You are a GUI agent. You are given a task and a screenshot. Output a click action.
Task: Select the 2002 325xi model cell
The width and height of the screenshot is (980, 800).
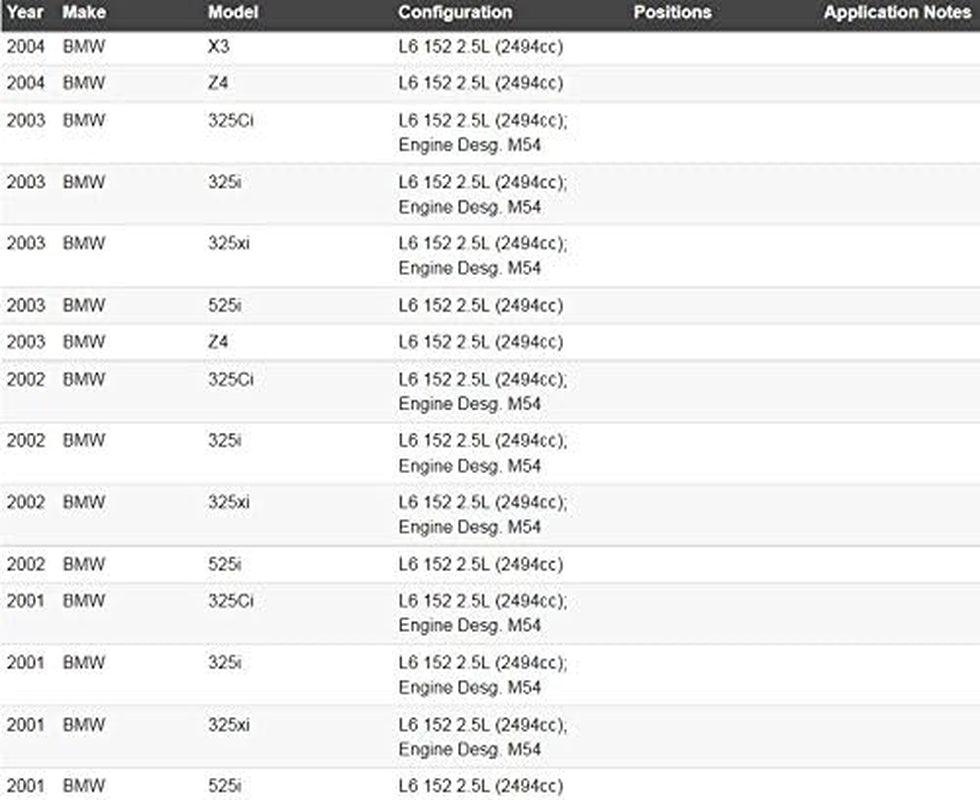coord(229,502)
